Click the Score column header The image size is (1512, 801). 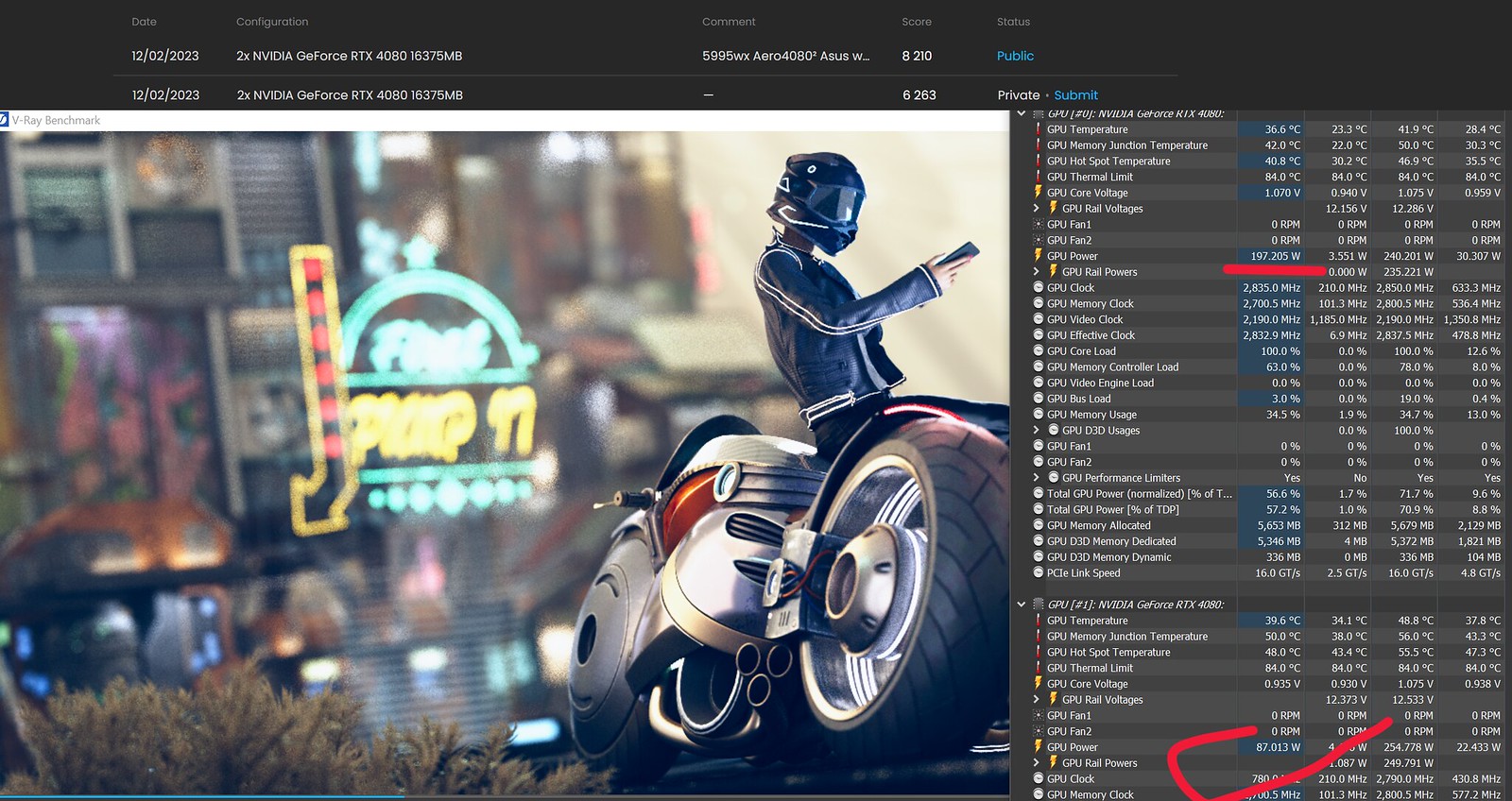coord(916,22)
